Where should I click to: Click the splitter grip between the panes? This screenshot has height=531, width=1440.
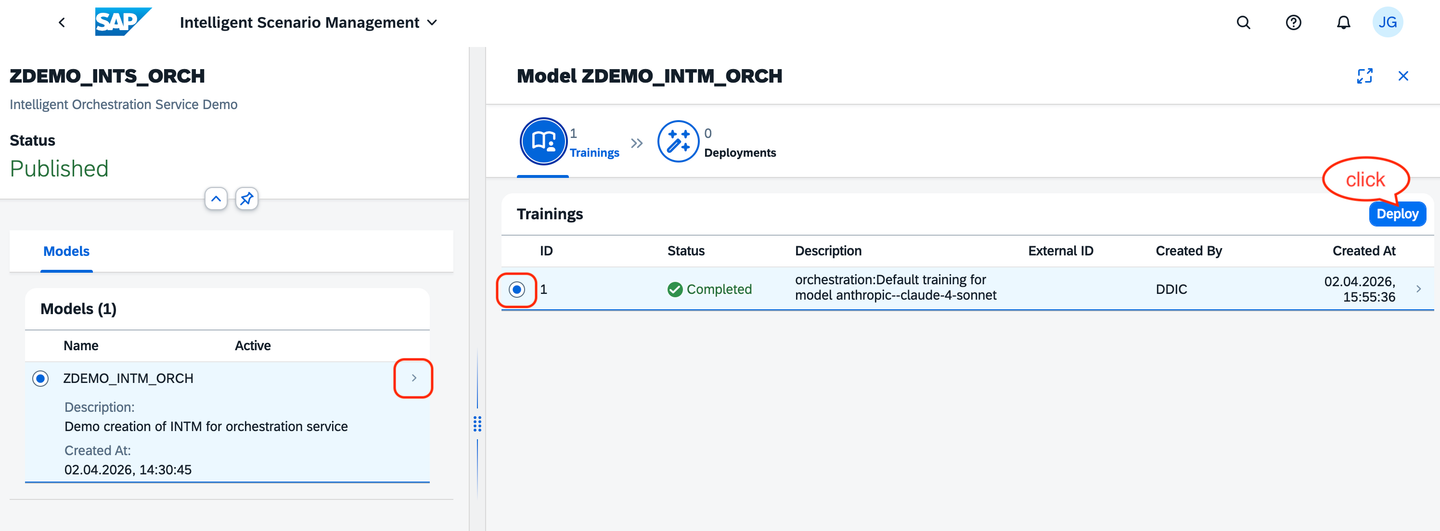pos(477,424)
